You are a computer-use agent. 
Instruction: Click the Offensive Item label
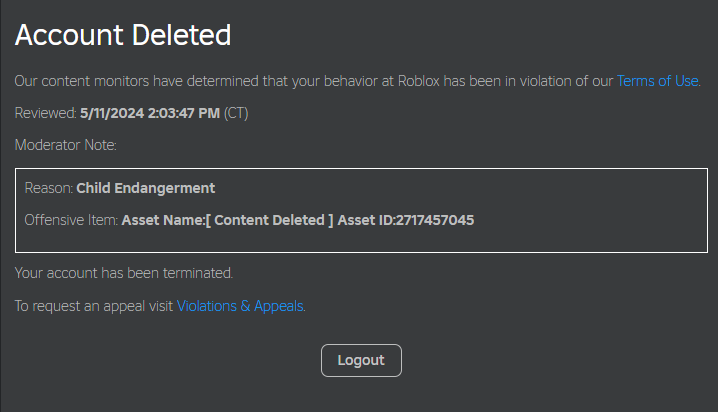[72, 220]
